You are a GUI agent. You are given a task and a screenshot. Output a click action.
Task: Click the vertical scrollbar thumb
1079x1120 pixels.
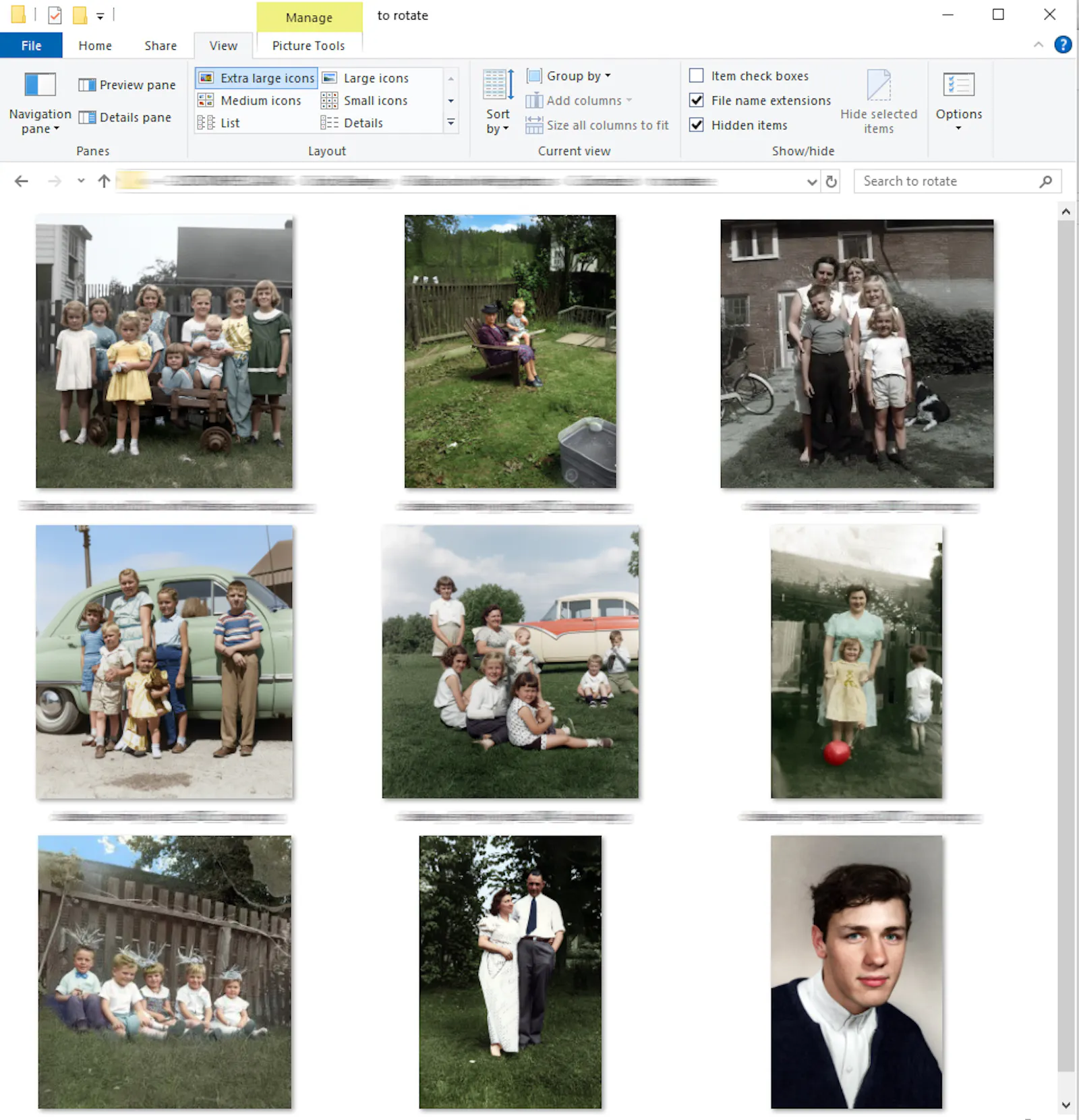pos(1066,646)
